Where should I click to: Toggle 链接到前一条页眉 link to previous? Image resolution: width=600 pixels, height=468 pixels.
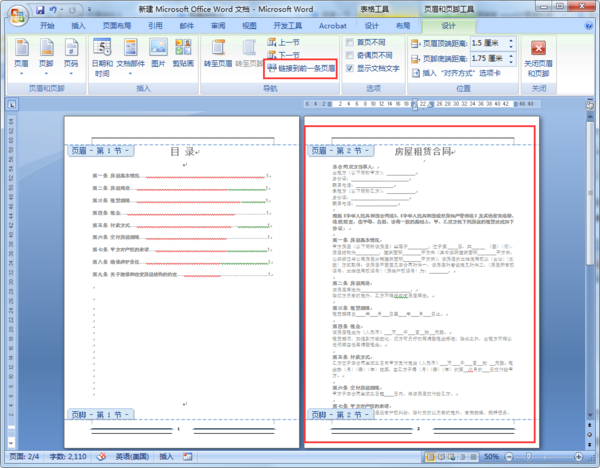pos(300,68)
